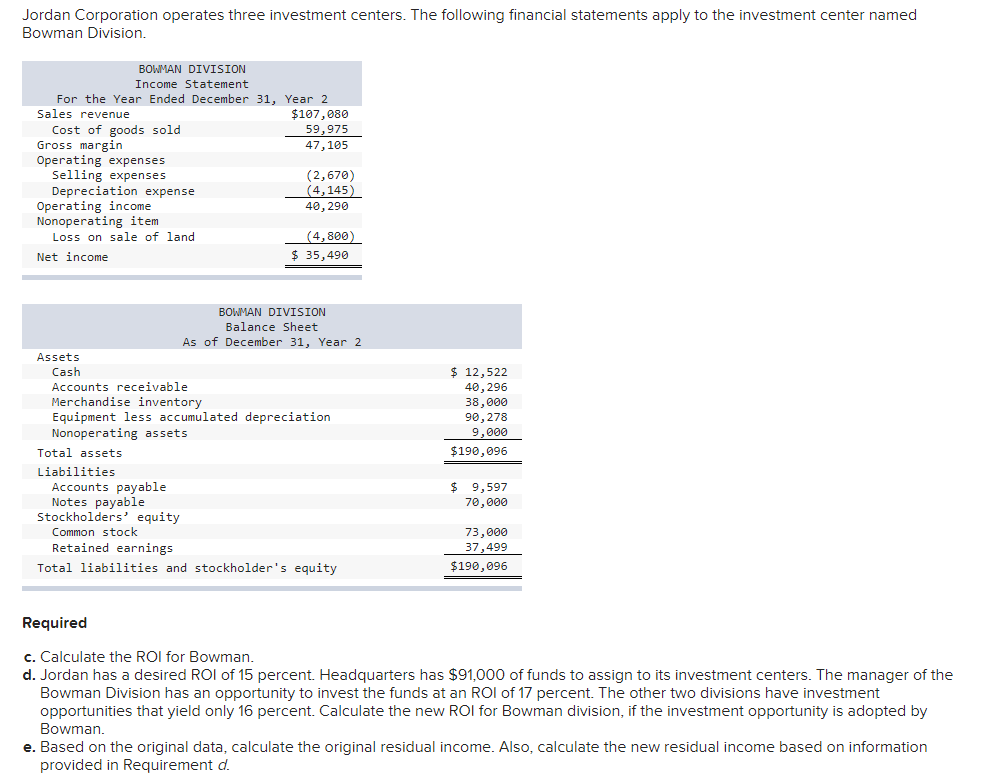Select the Cash amount $ 12,522
Screen dimensions: 990x780
pyautogui.click(x=479, y=372)
